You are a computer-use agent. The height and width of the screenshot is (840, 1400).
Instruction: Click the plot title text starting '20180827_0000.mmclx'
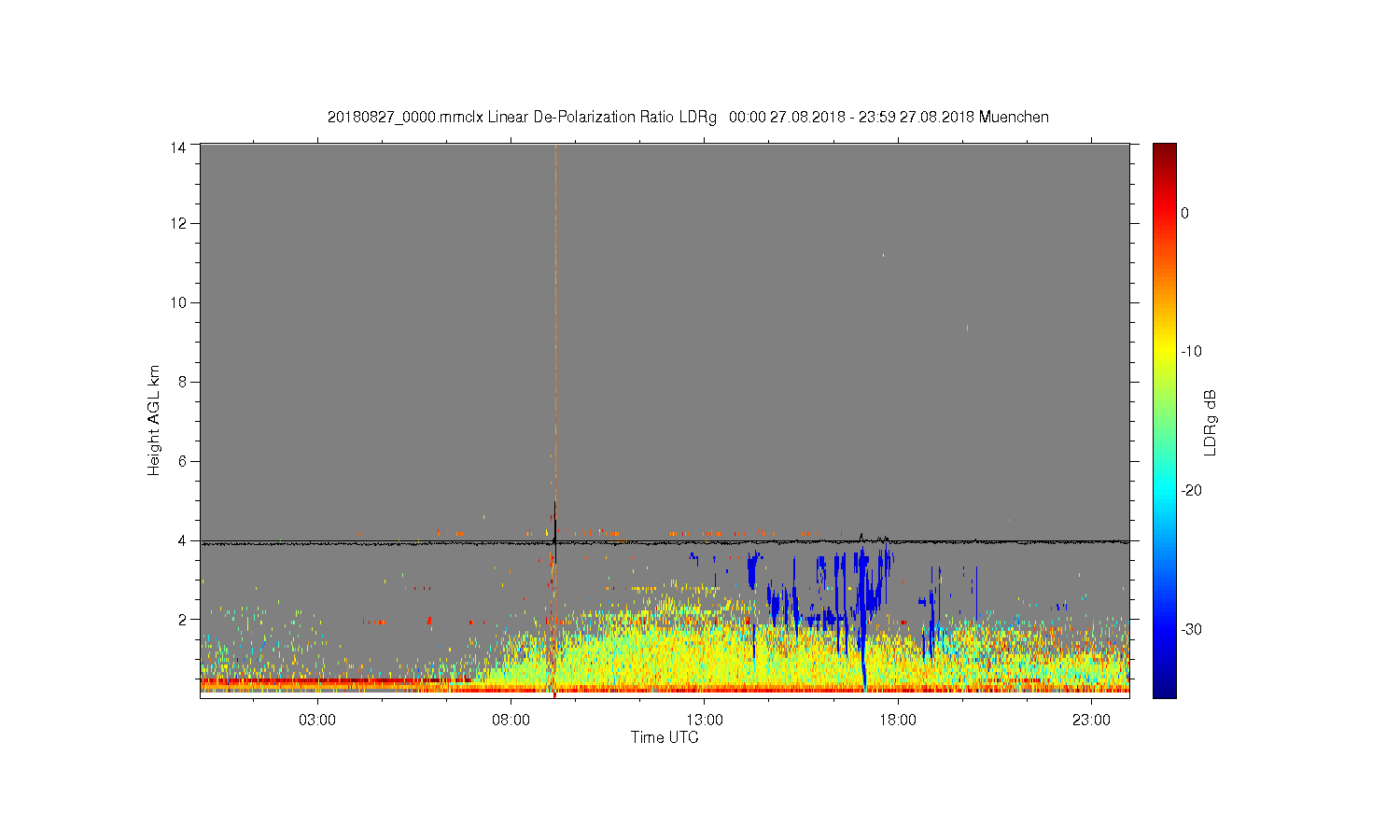[x=688, y=118]
